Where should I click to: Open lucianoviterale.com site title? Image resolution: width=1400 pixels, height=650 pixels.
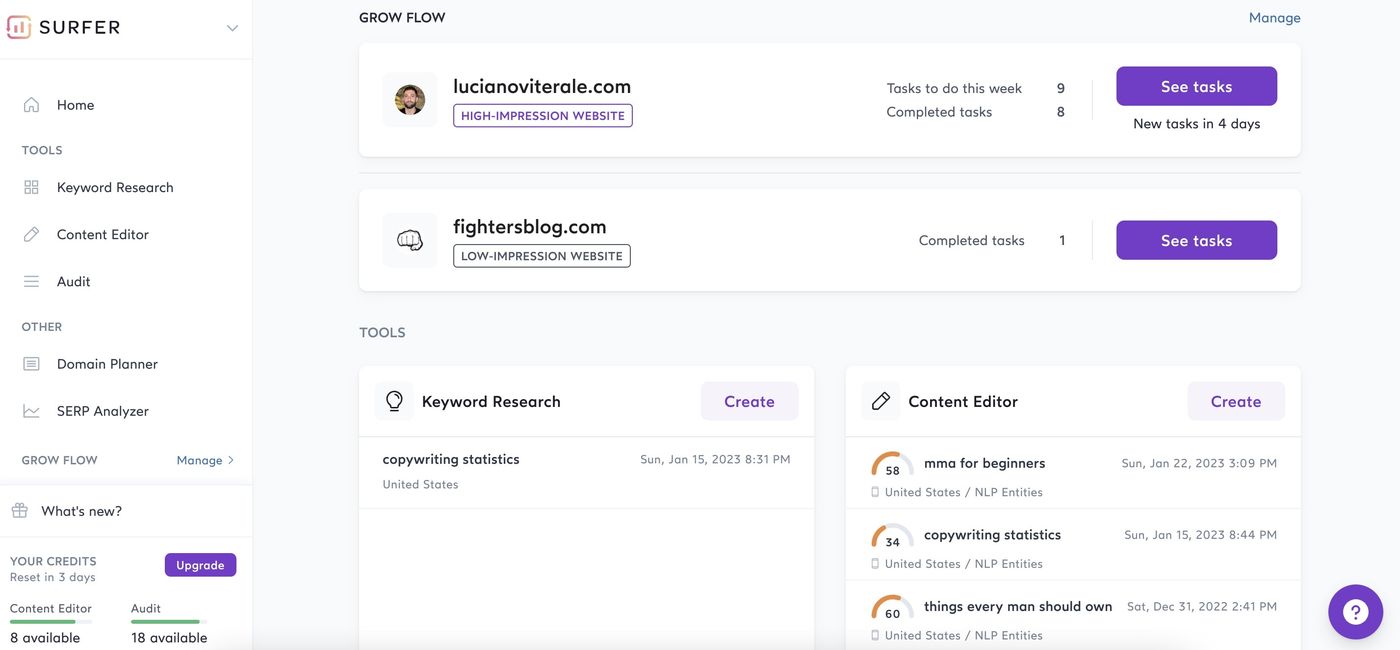542,86
